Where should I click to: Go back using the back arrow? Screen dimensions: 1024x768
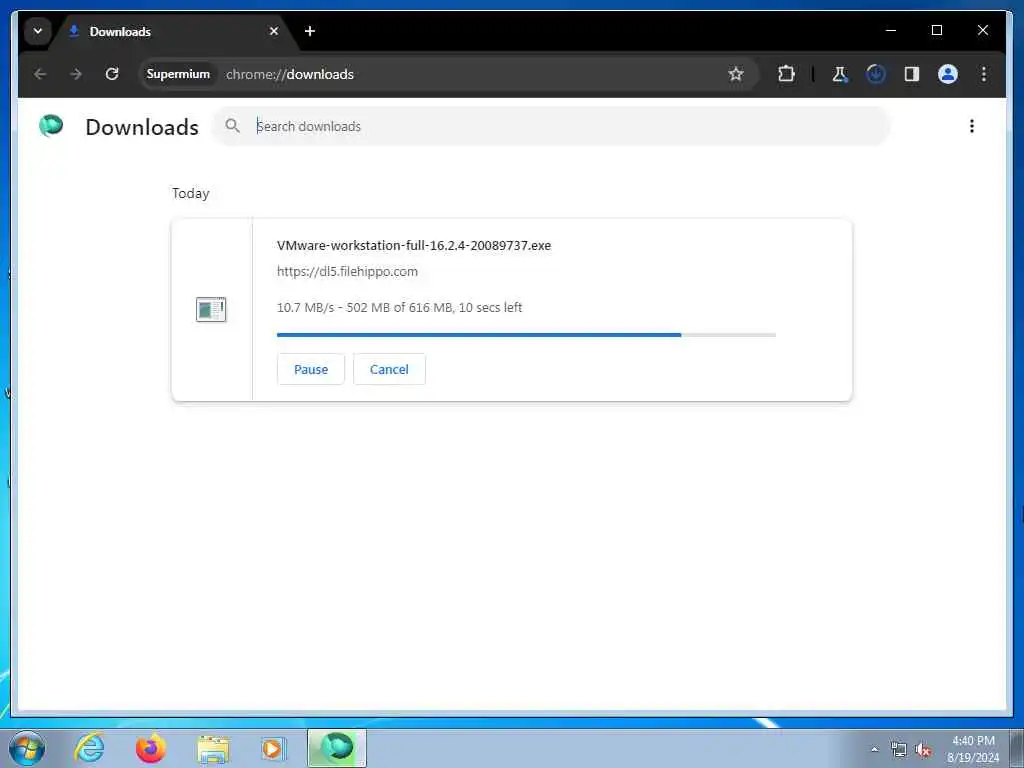(40, 74)
